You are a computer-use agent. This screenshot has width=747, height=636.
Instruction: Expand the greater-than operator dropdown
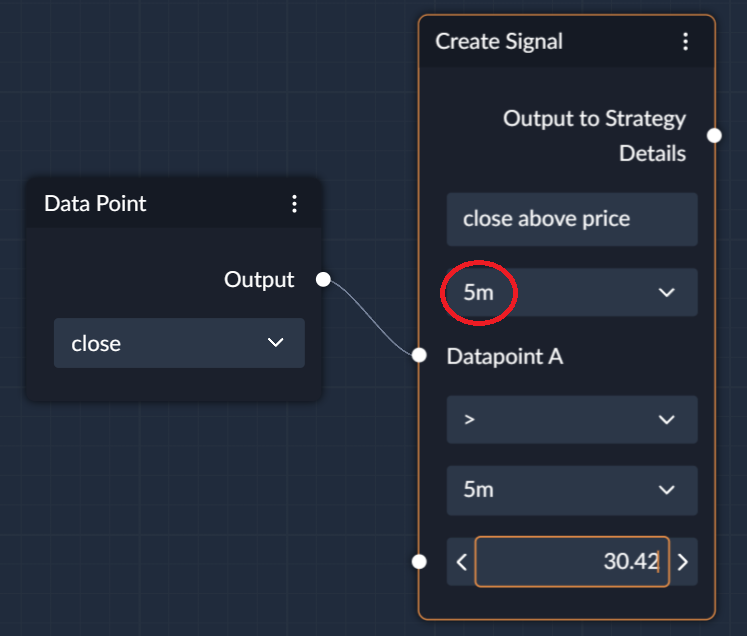[x=572, y=419]
